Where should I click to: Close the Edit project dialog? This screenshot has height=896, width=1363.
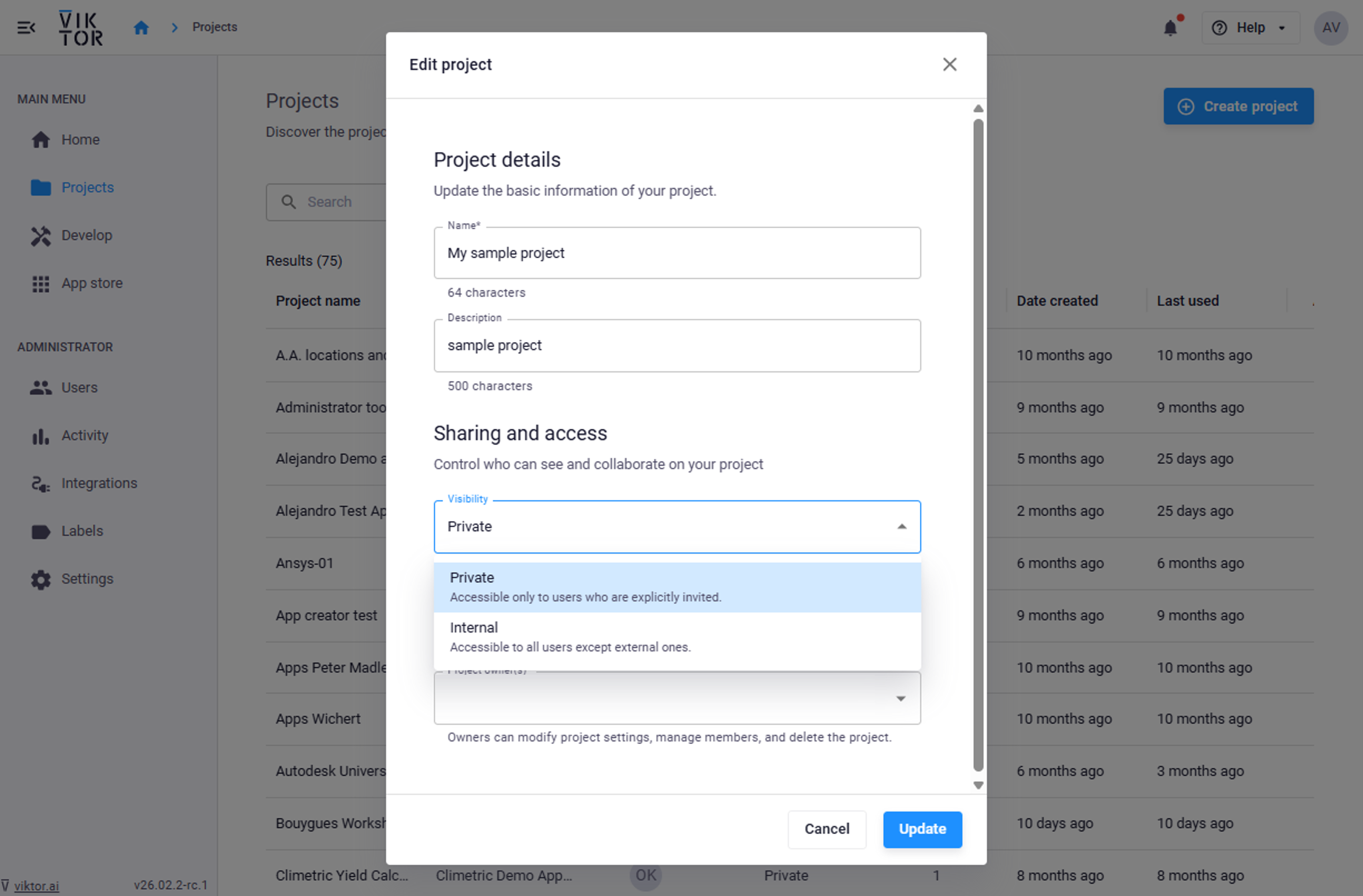[x=949, y=65]
